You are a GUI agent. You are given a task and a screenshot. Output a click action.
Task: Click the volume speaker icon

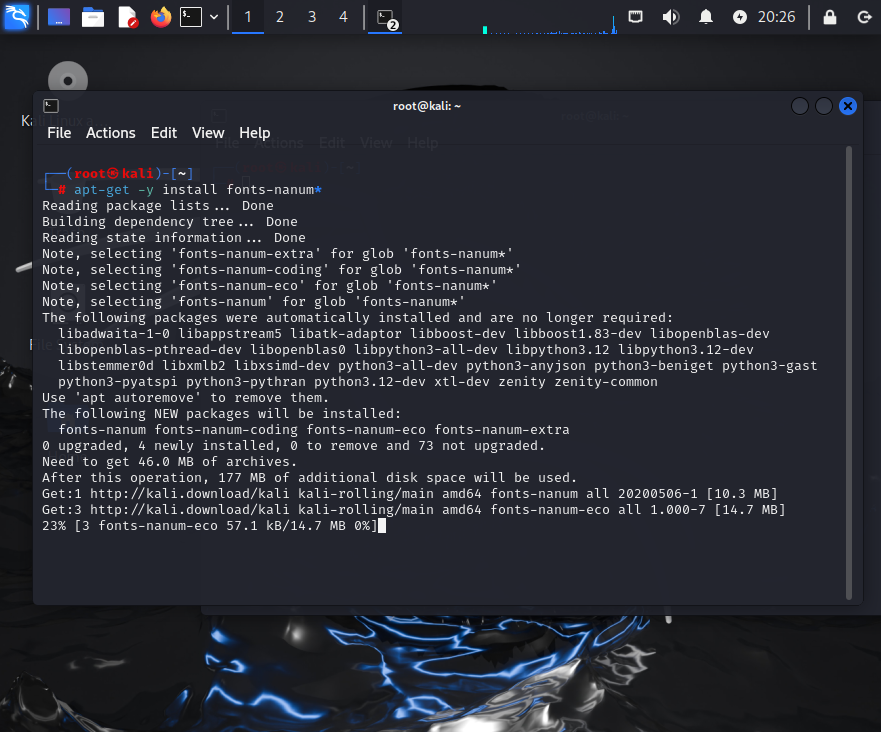[x=671, y=17]
